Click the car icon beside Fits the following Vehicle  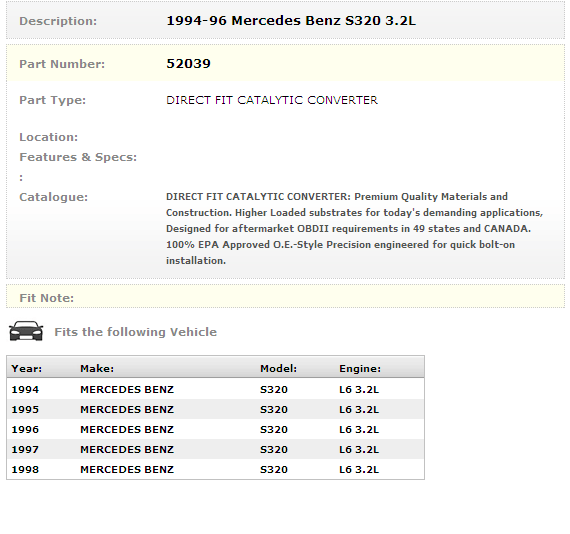pos(26,331)
